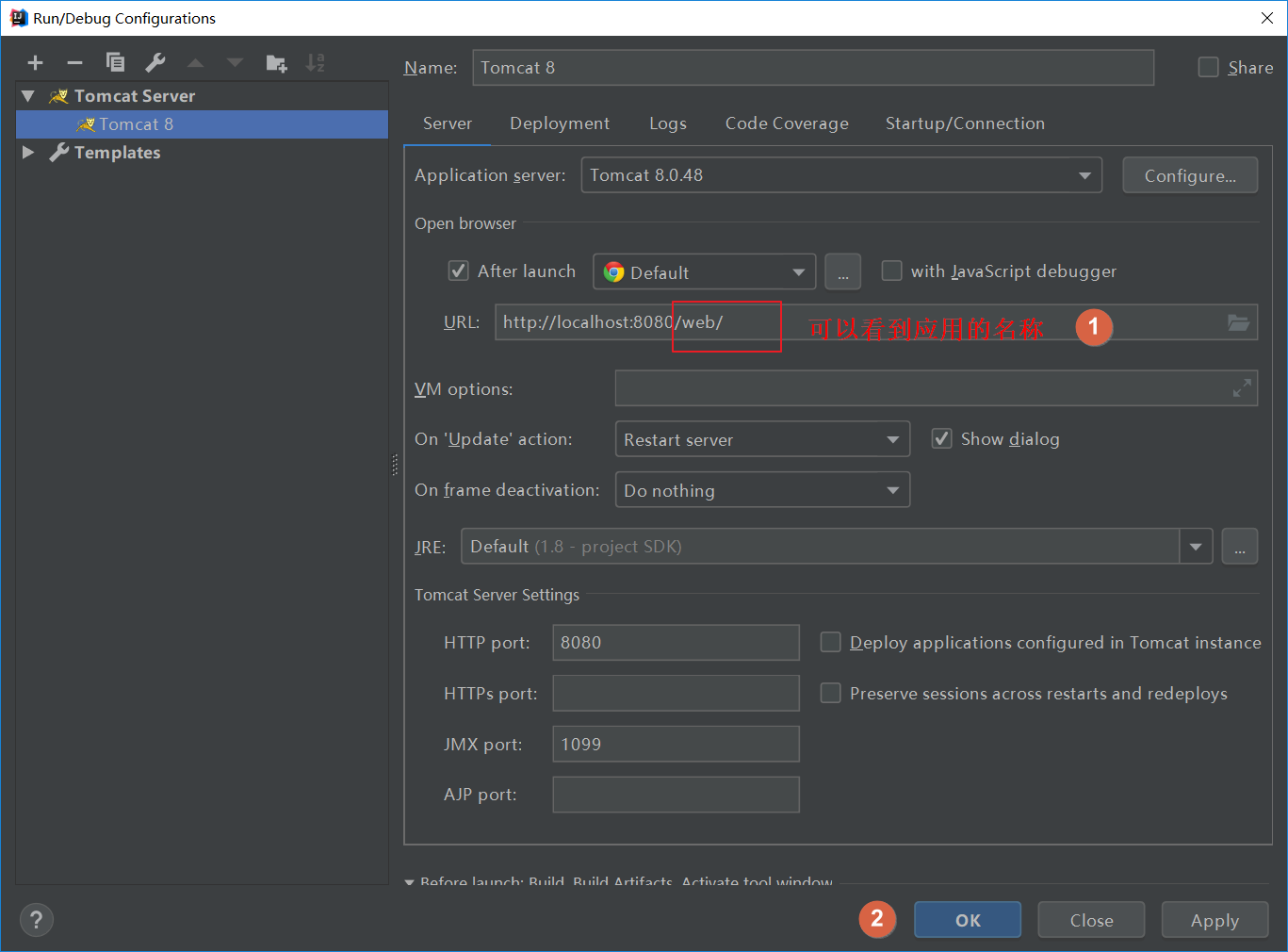Select Tomcat Server group label
Image resolution: width=1288 pixels, height=952 pixels.
(x=135, y=96)
